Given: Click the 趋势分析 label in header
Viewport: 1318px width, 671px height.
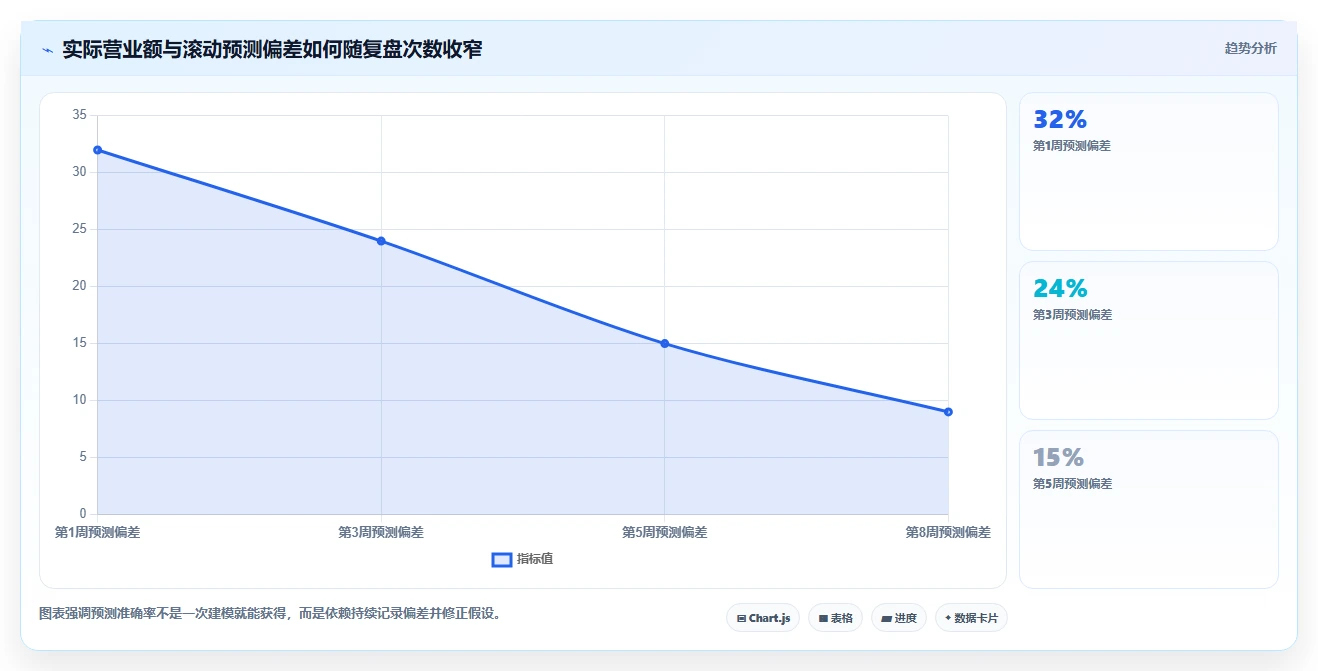Looking at the screenshot, I should click(1250, 48).
